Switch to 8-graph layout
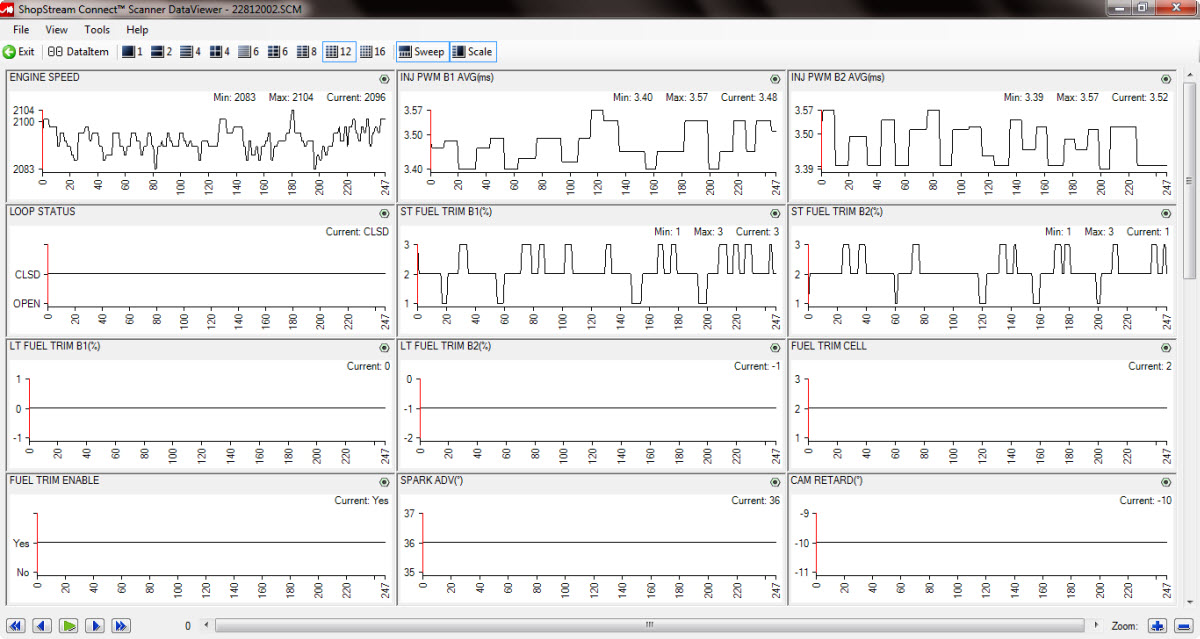Screen dimensions: 1200x639 [x=306, y=51]
